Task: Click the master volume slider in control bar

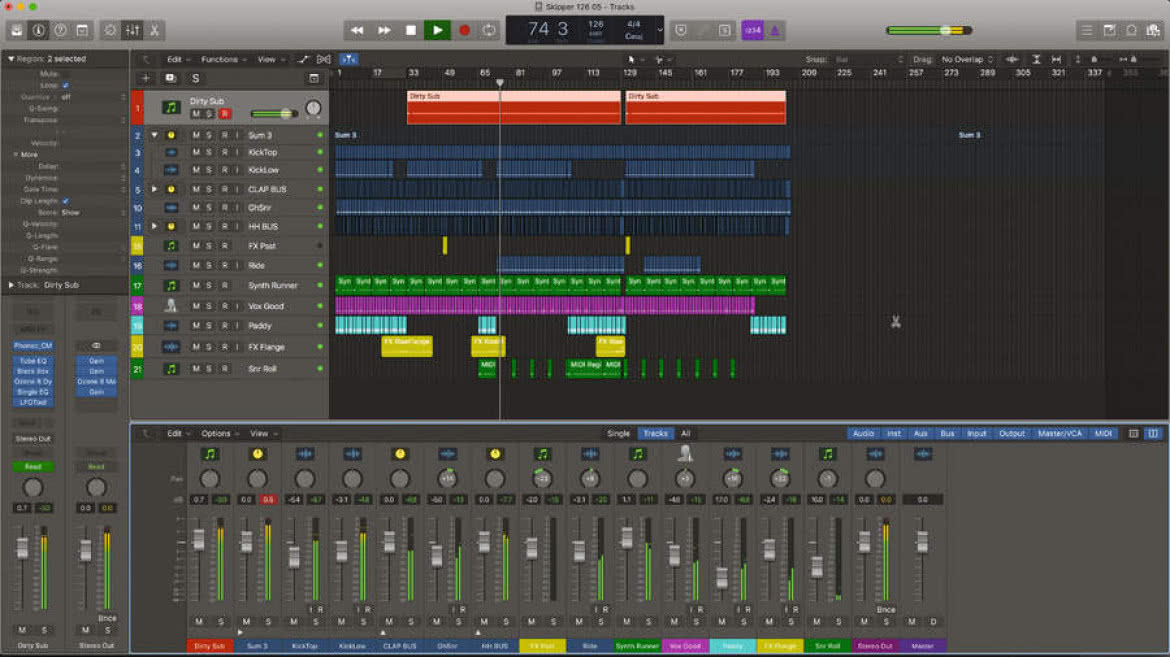Action: coord(929,31)
